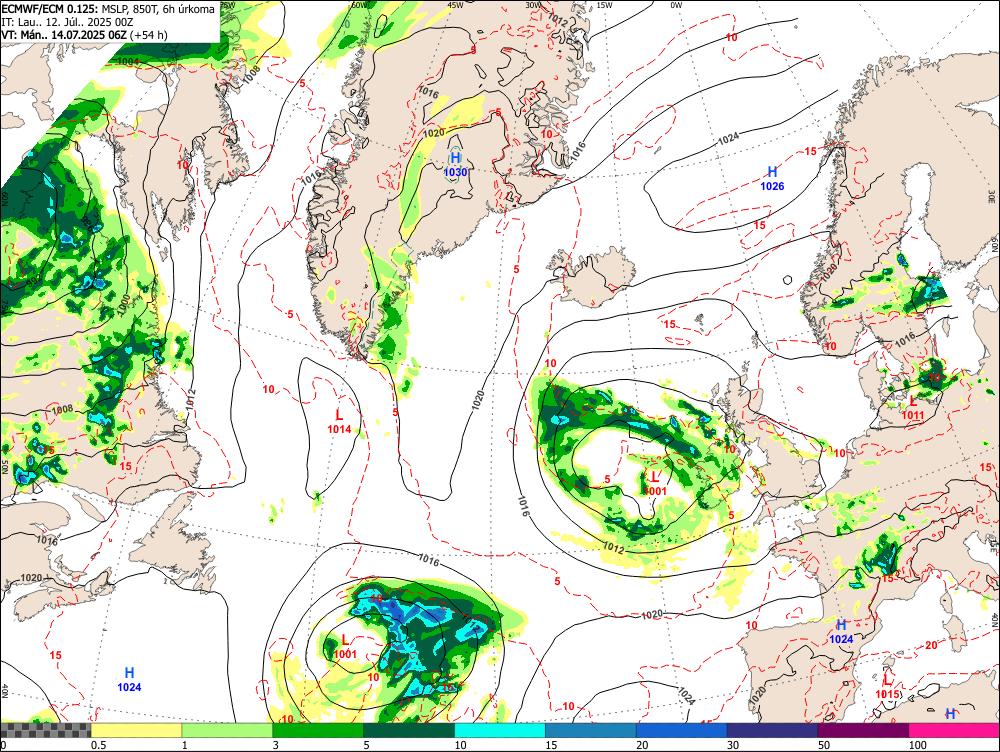Click the light green 1–3 mm legend swatch
The image size is (1000, 752).
(227, 730)
